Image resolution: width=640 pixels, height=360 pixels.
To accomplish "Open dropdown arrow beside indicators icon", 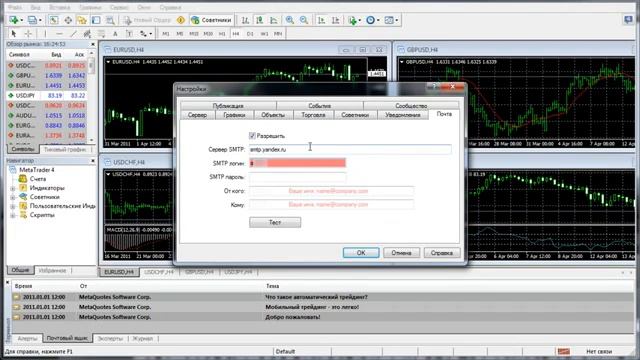I will point(360,20).
